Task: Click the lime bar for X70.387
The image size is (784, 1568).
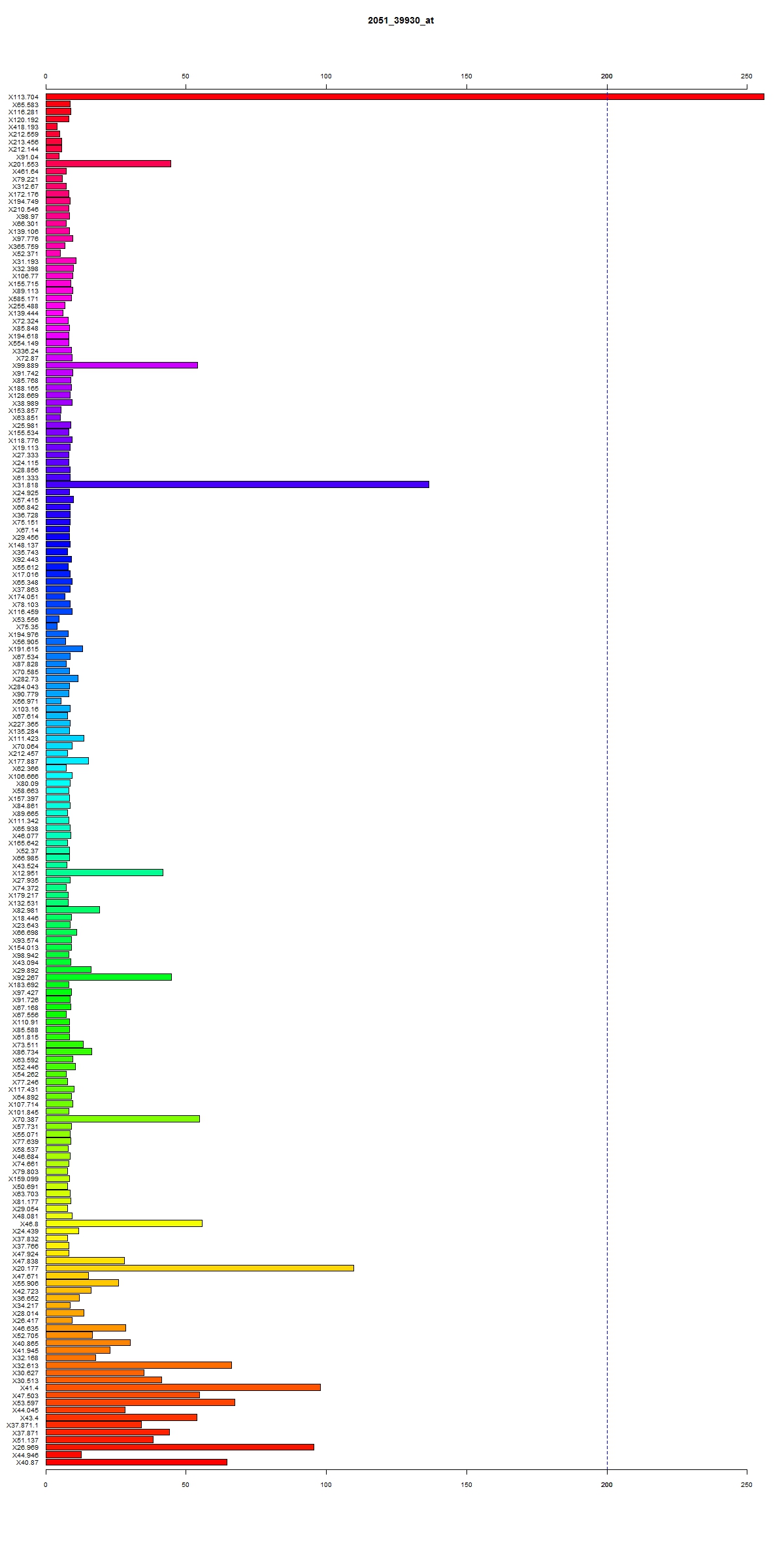Action: (x=123, y=1119)
